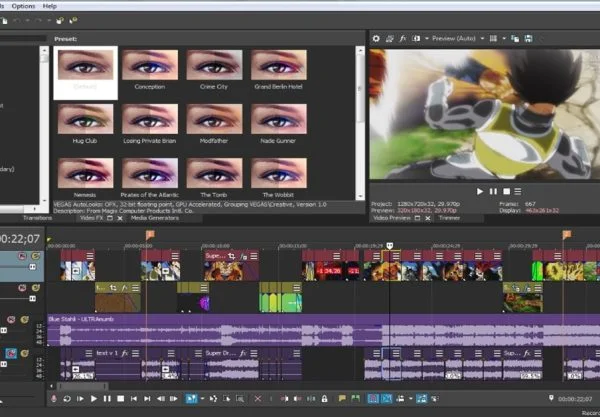
Task: Insert Region with green icon
Action: pos(355,399)
